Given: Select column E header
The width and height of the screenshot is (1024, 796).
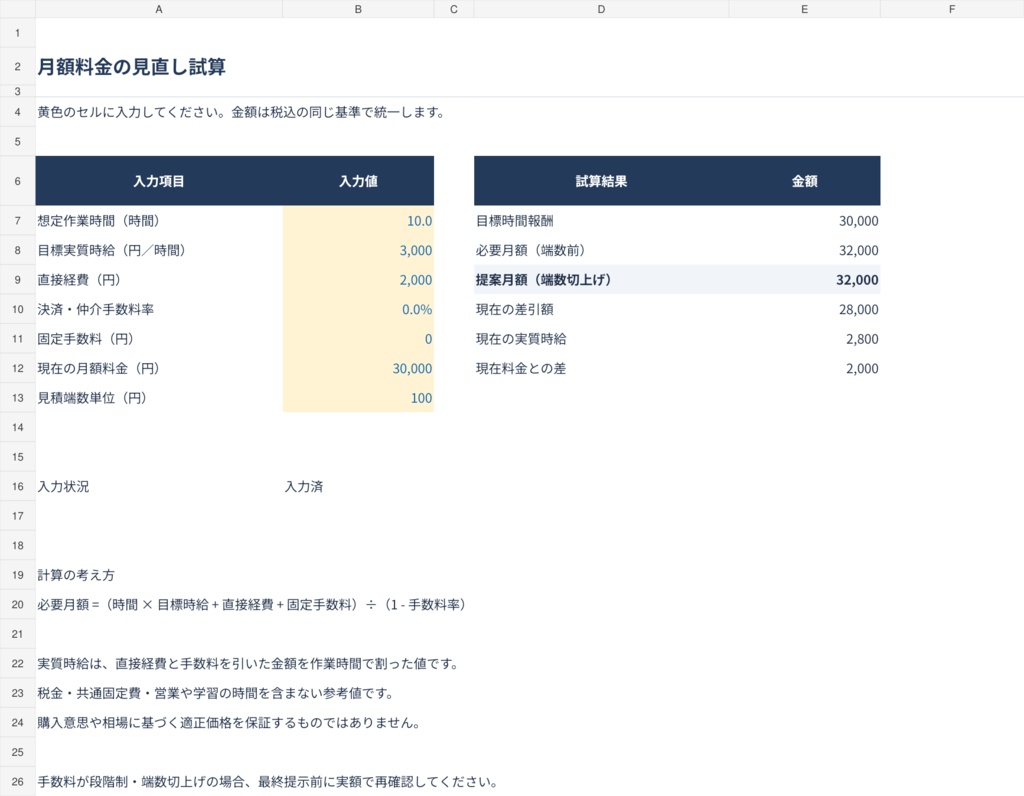Looking at the screenshot, I should (x=804, y=9).
